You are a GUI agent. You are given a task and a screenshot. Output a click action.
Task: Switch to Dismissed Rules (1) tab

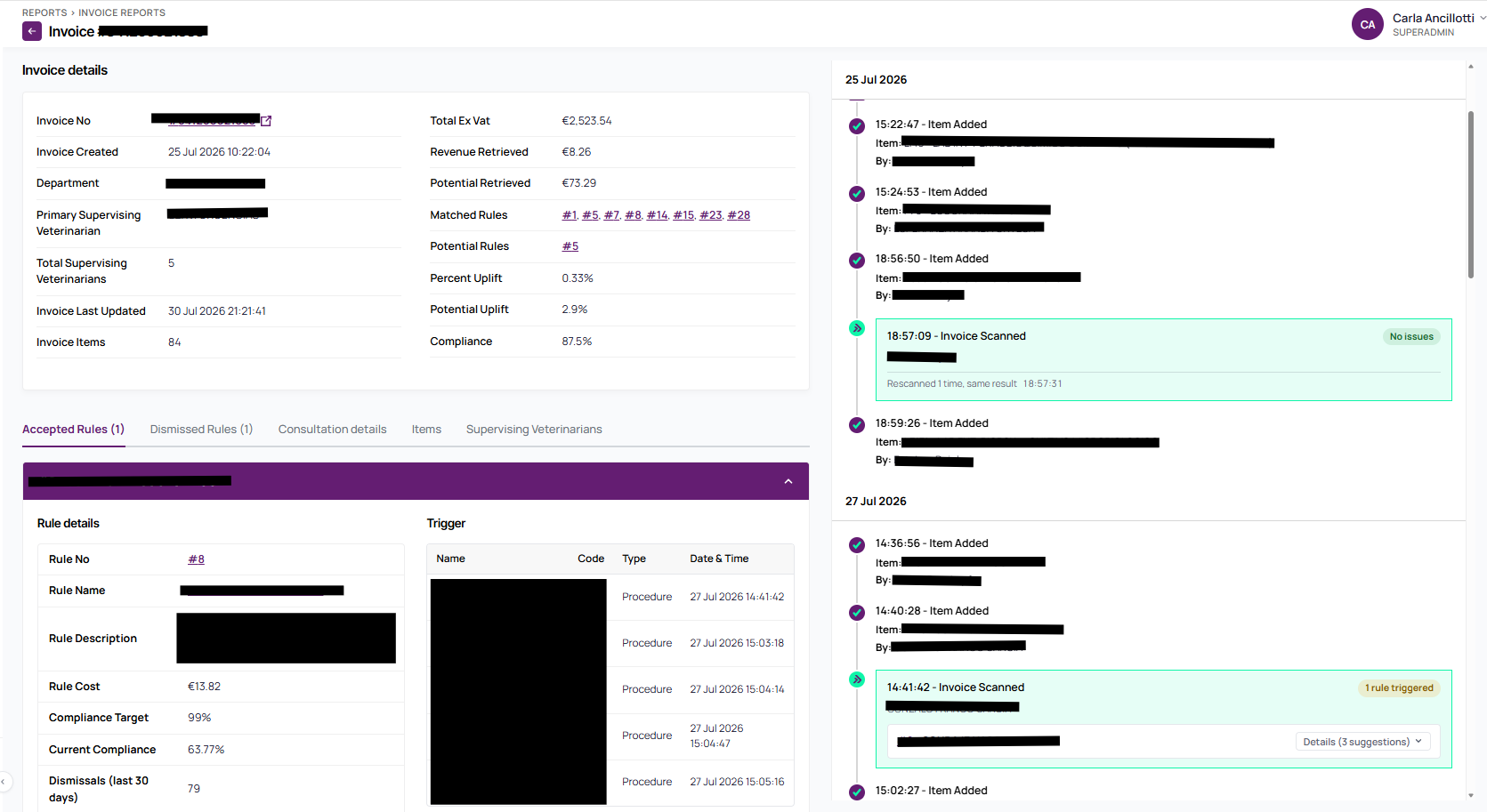[201, 430]
